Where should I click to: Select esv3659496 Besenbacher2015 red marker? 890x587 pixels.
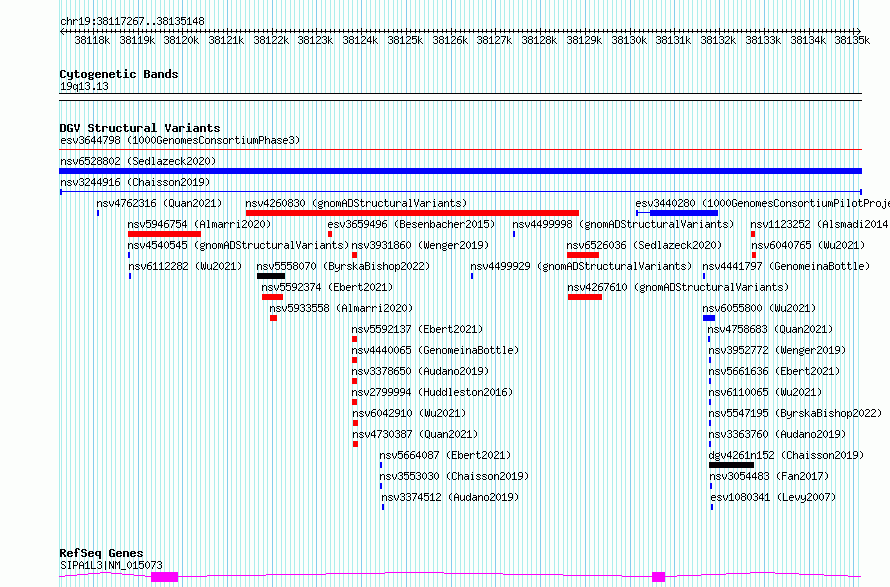click(x=330, y=234)
